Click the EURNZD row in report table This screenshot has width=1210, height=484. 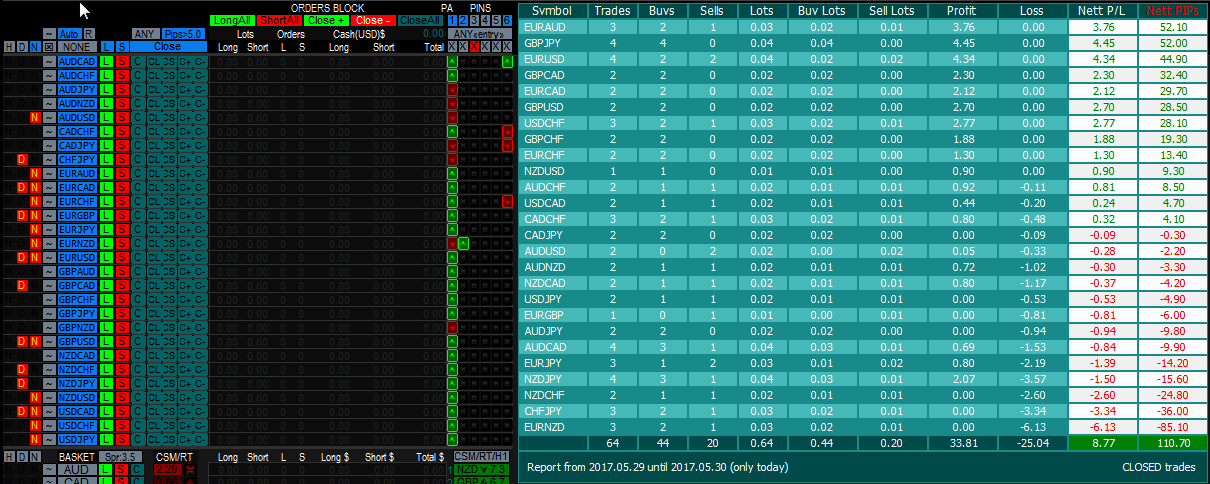863,427
